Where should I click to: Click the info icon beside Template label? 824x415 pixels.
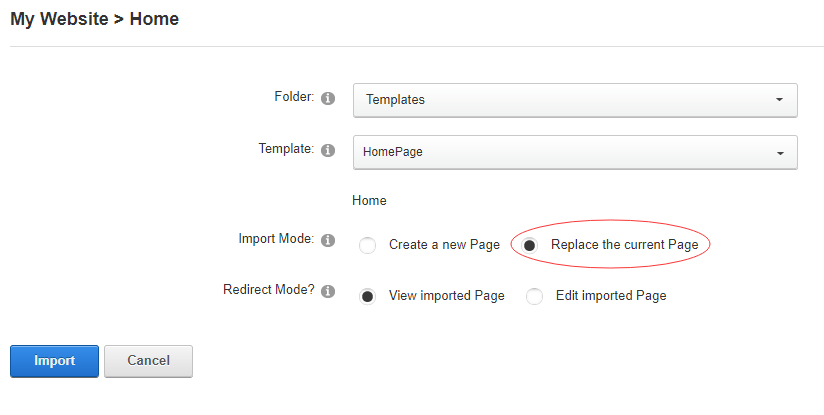click(x=328, y=150)
